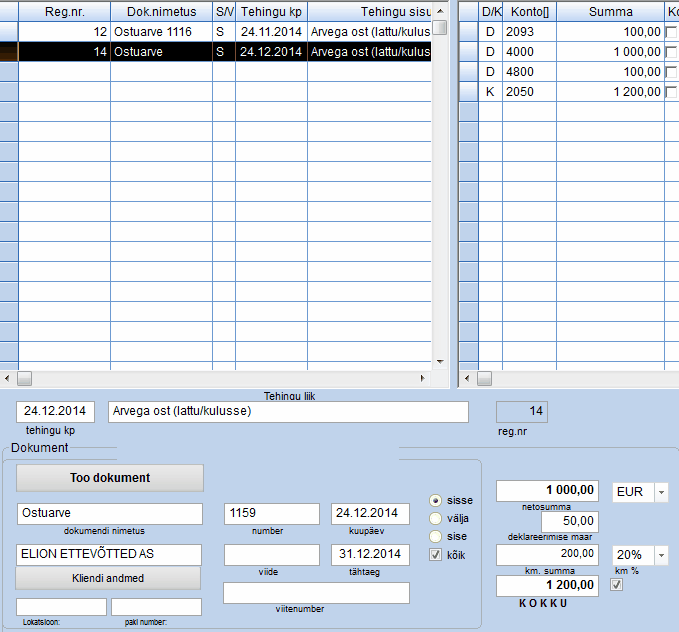Toggle the 'kõik' checkbox
The width and height of the screenshot is (679, 632).
(x=435, y=555)
